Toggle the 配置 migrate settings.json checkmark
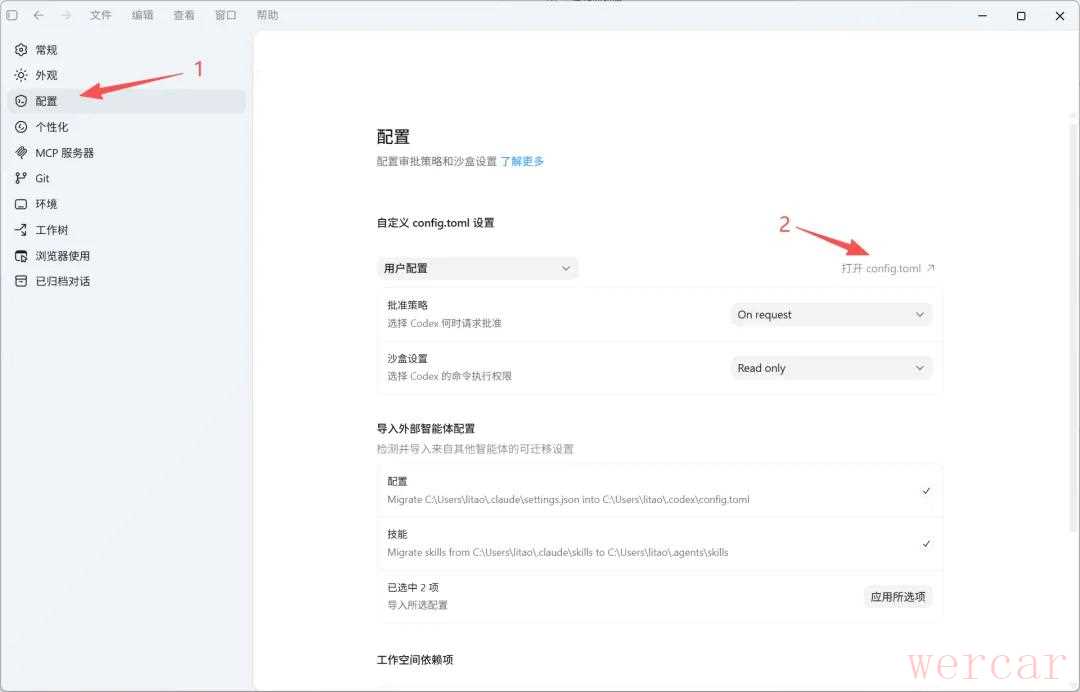The height and width of the screenshot is (692, 1080). (926, 491)
